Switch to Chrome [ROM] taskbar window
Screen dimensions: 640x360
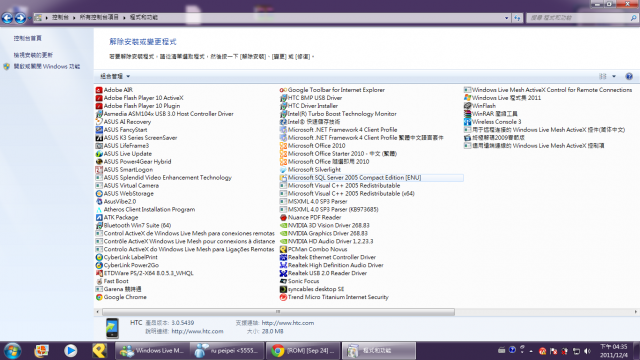302,351
